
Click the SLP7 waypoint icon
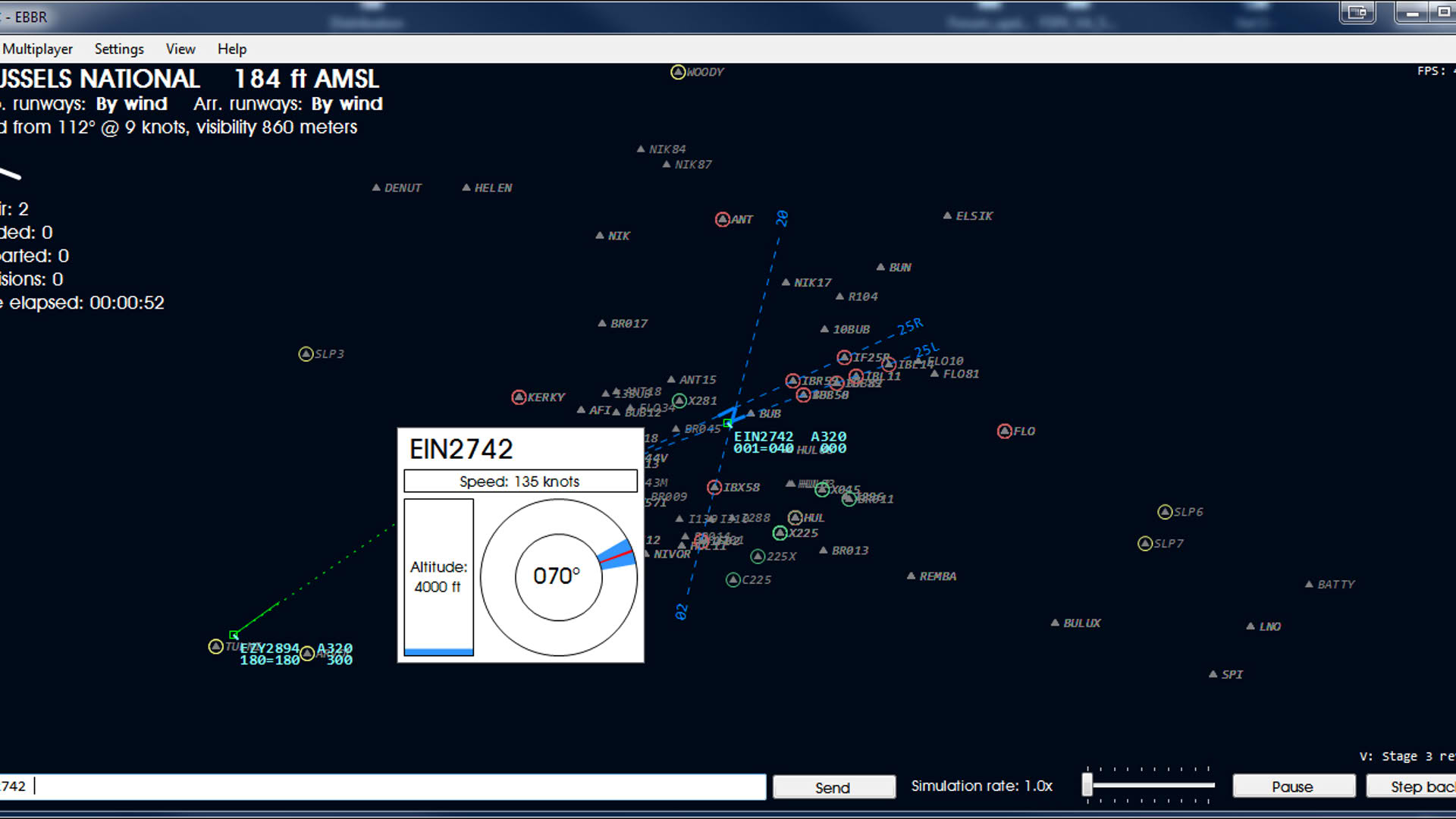pos(1146,544)
